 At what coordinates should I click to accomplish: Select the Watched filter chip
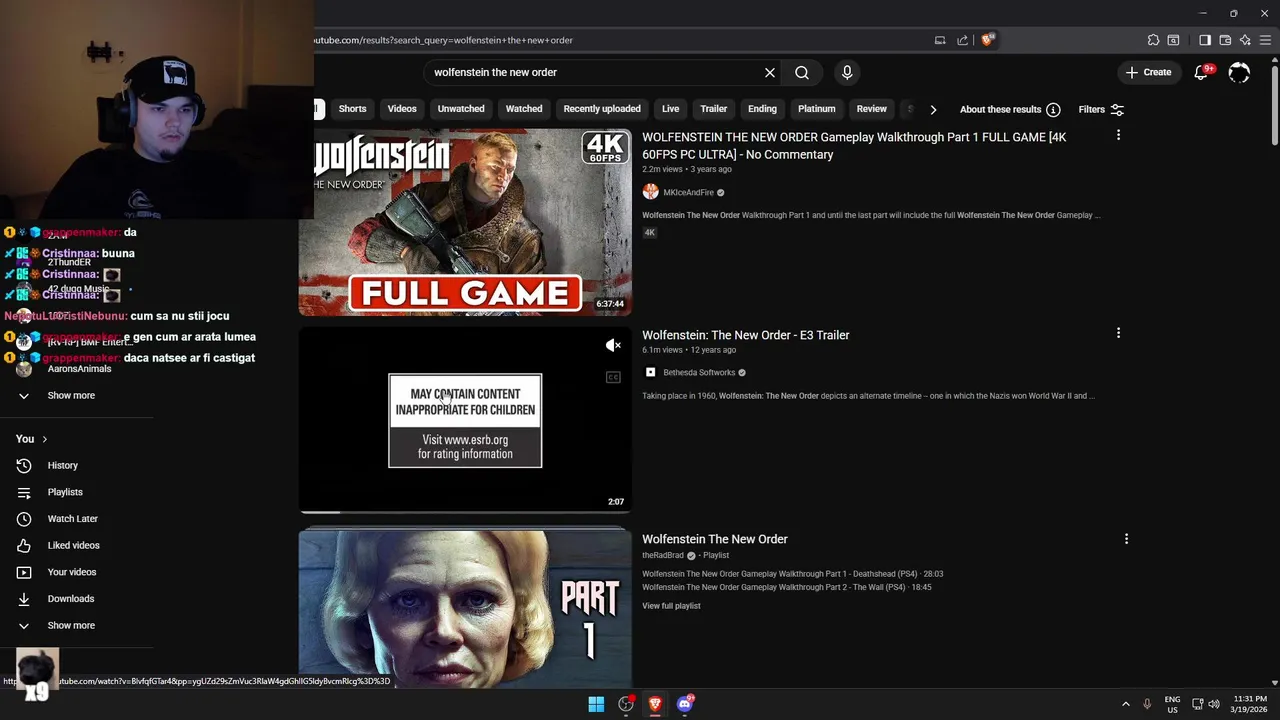pyautogui.click(x=524, y=109)
